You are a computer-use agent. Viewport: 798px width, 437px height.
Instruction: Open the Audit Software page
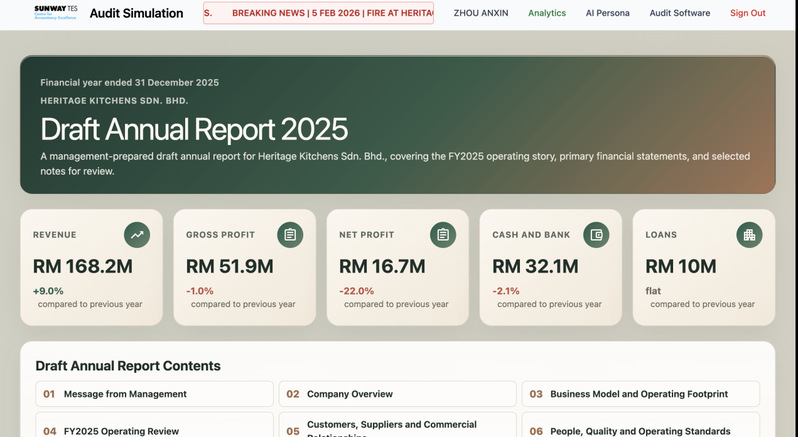(x=679, y=13)
